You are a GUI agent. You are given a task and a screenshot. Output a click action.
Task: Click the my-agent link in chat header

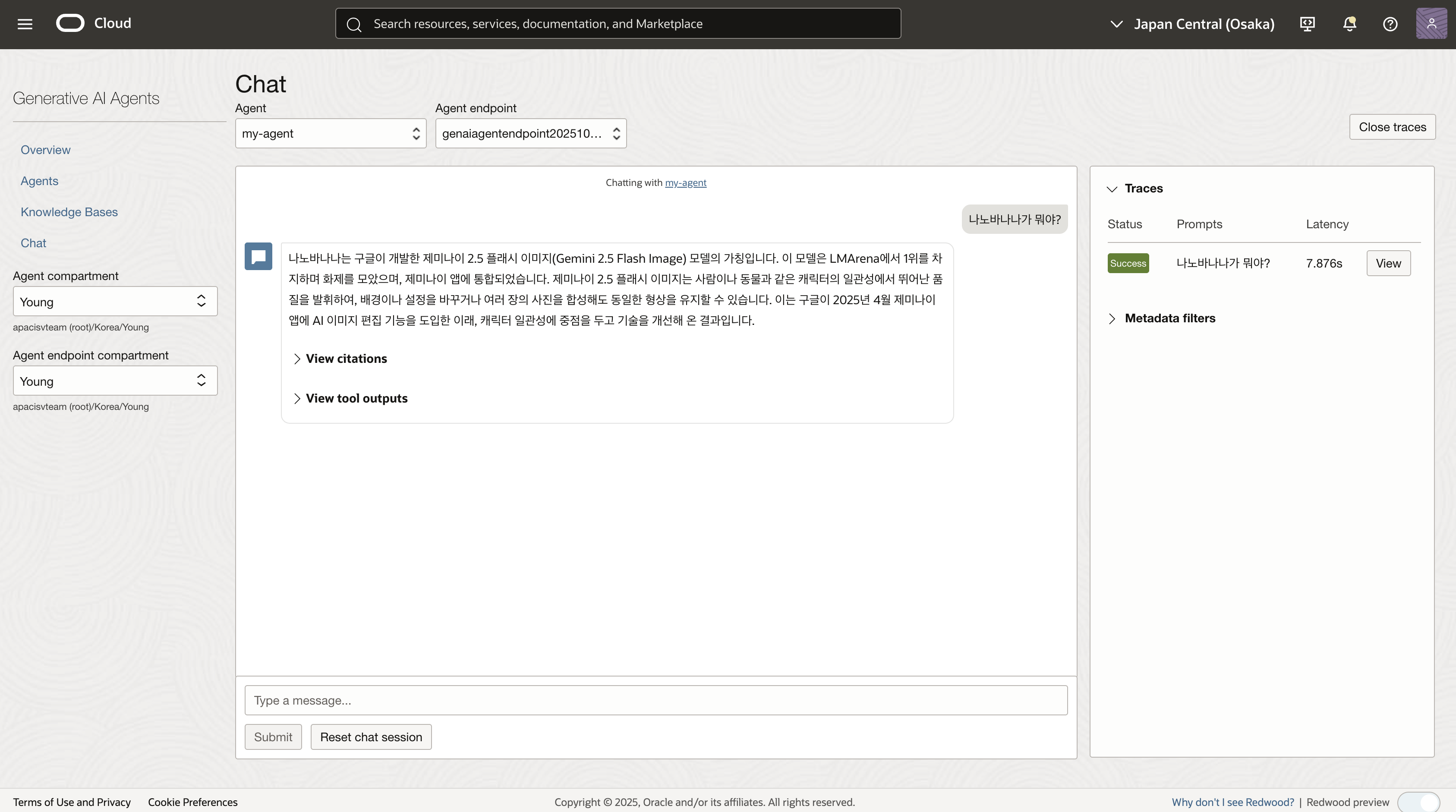pos(685,183)
